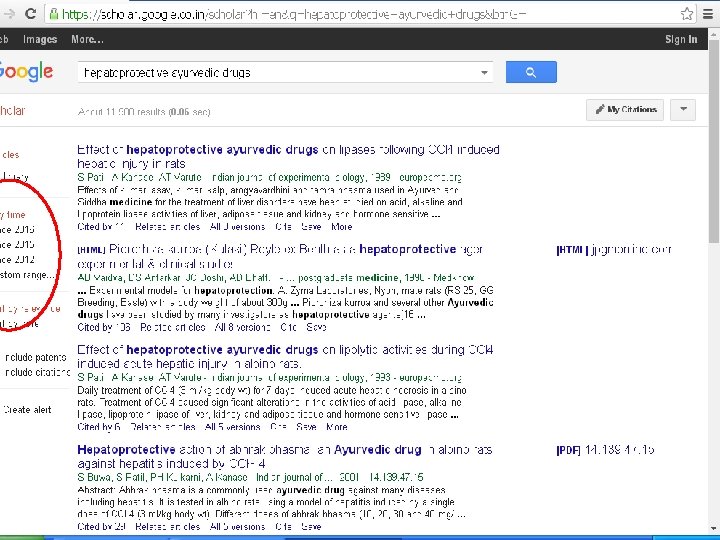
Task: Reload the page with the browser refresh icon
Action: pyautogui.click(x=30, y=13)
